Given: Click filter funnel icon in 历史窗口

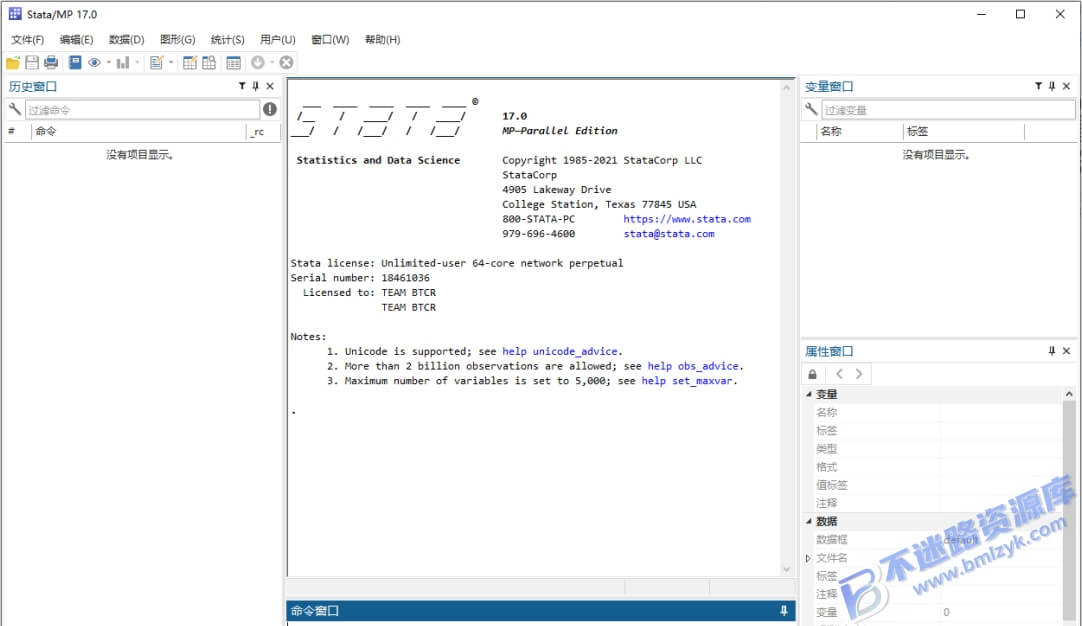Looking at the screenshot, I should tap(242, 86).
